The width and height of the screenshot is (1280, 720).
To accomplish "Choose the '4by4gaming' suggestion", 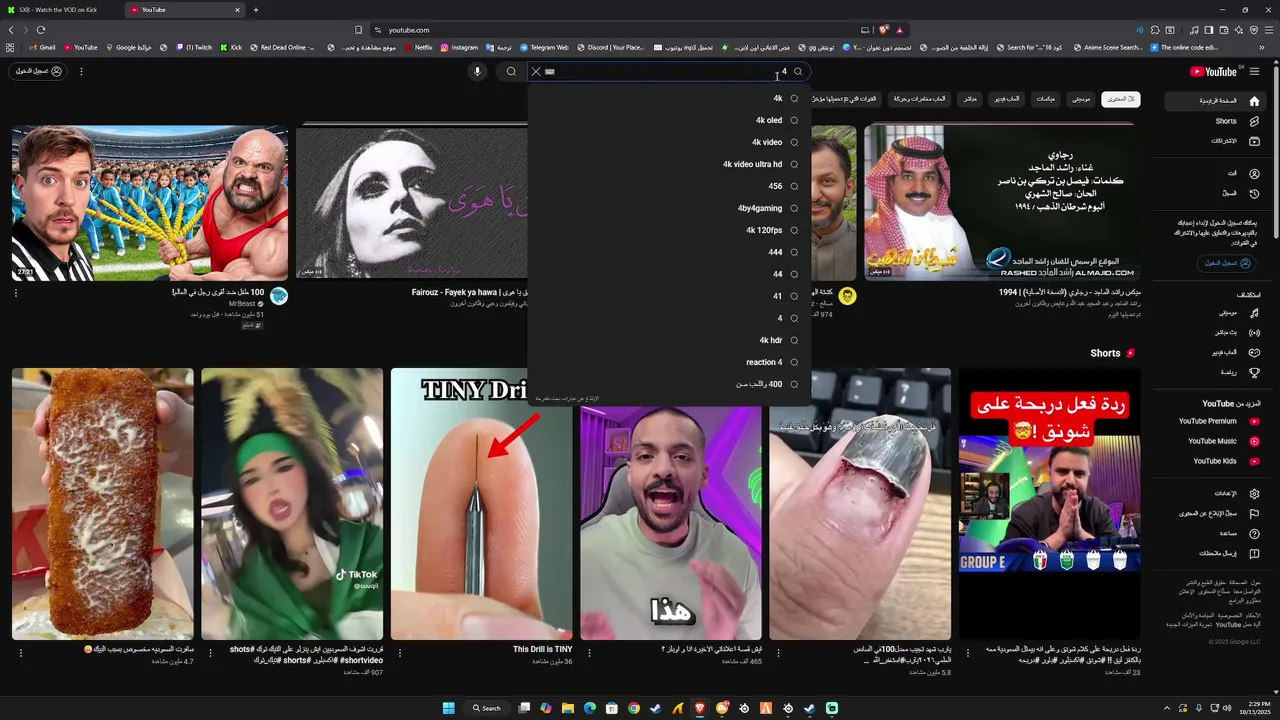I will [x=669, y=208].
